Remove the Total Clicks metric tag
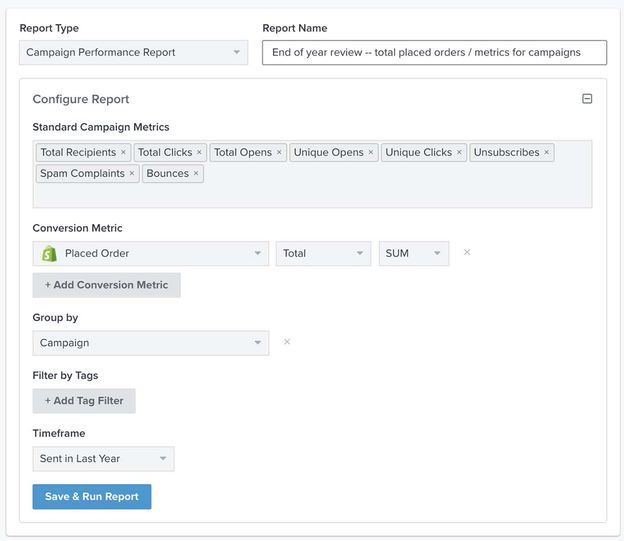624x541 pixels. 199,152
